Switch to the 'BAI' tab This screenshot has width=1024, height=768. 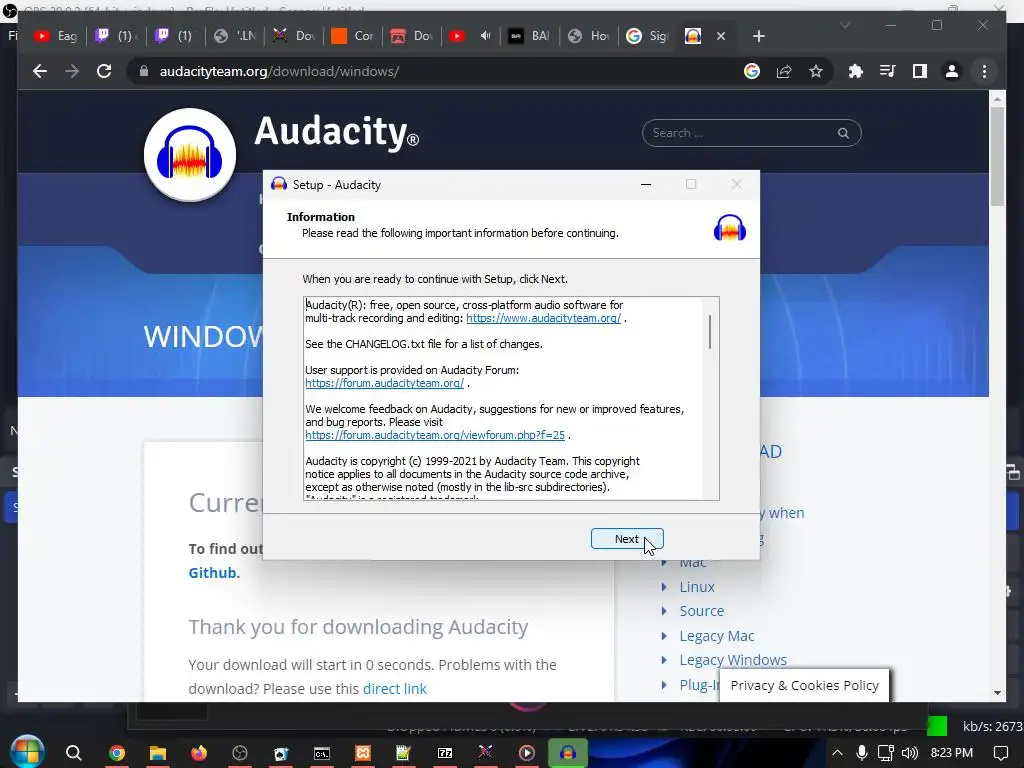pos(529,36)
